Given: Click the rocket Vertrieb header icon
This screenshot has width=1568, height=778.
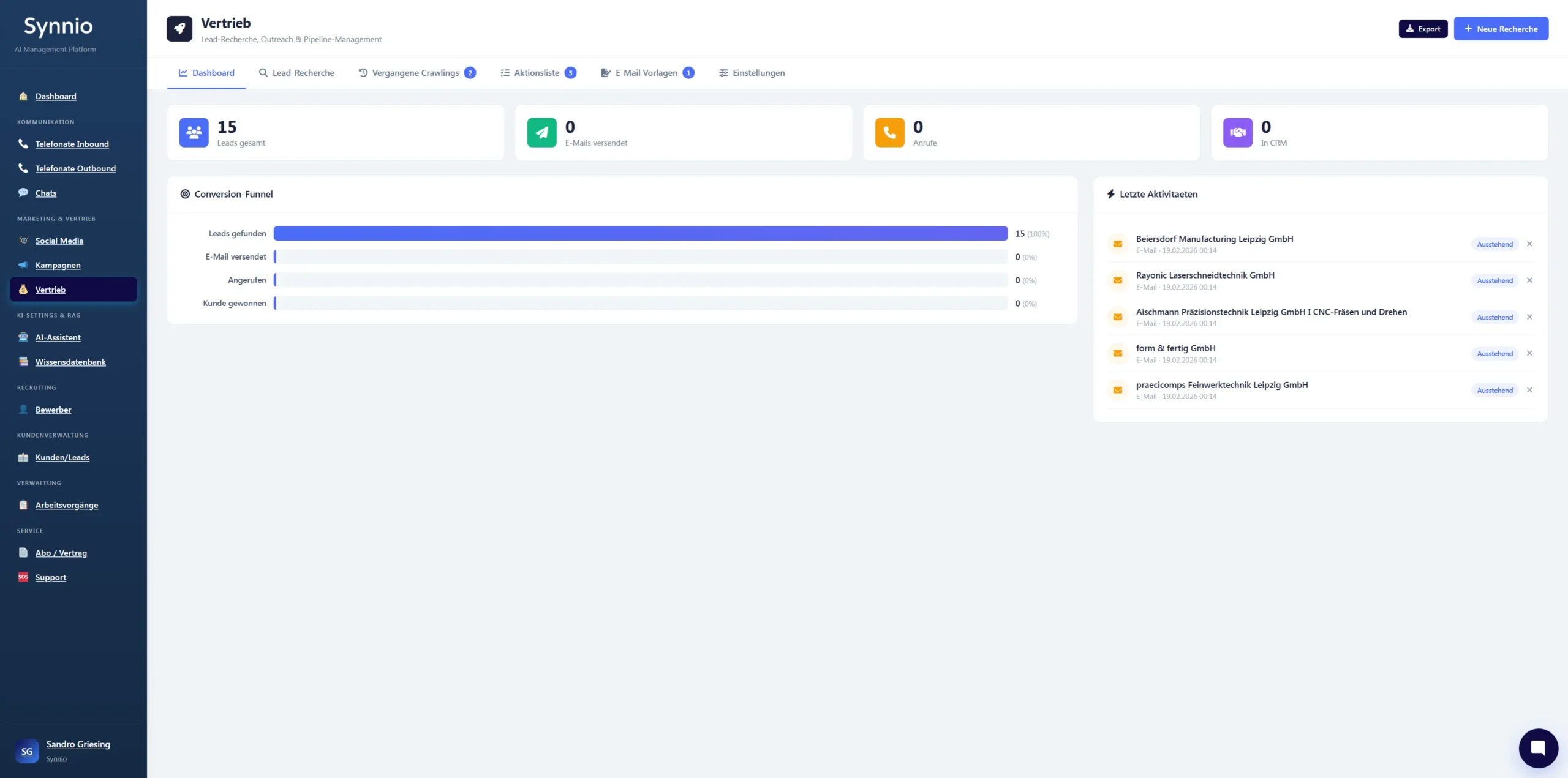Looking at the screenshot, I should click(x=179, y=29).
